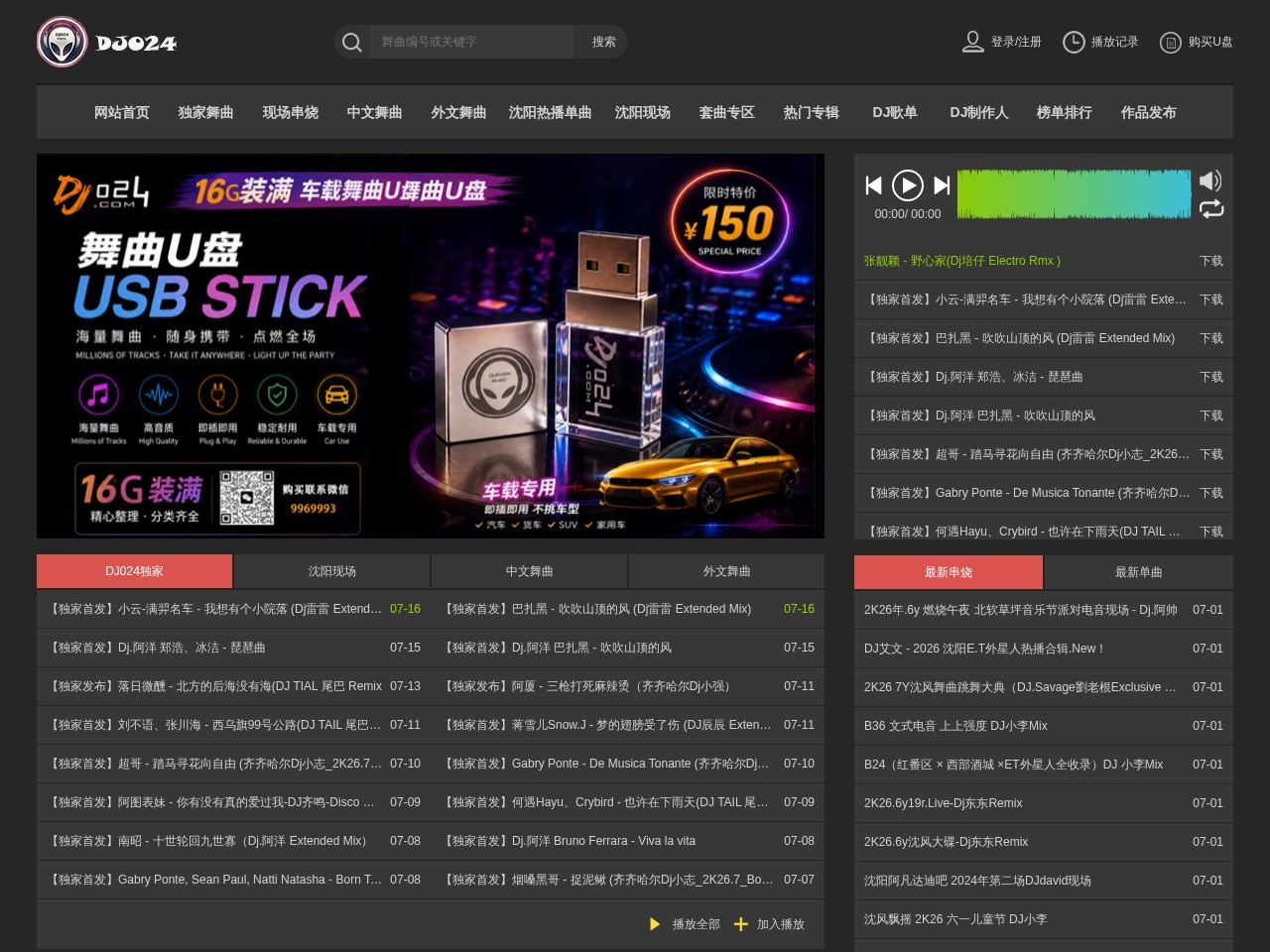This screenshot has height=952, width=1270.
Task: Open DJ歌单 navigation item
Action: [x=895, y=112]
